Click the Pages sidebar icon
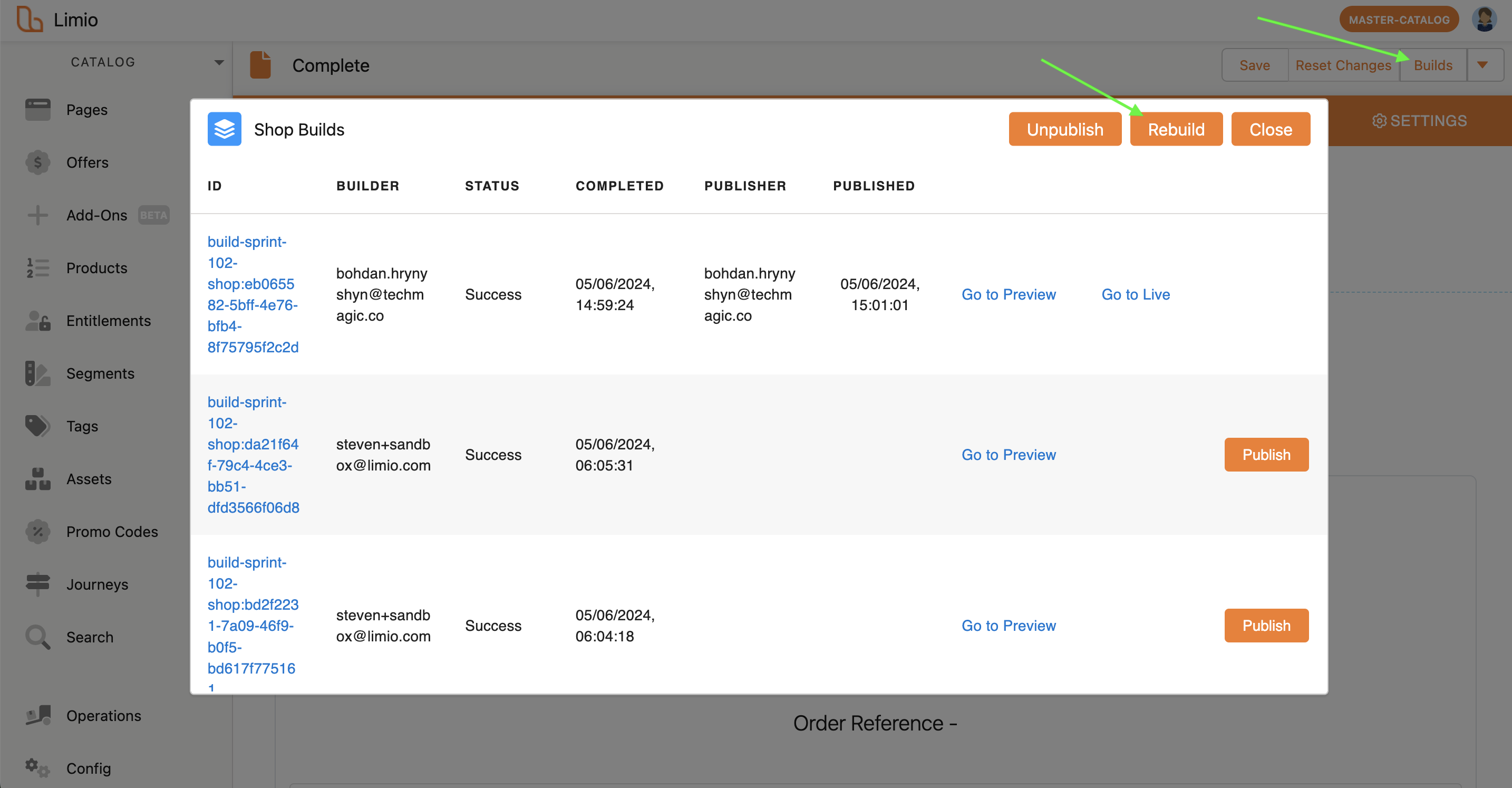This screenshot has width=1512, height=788. coord(37,110)
